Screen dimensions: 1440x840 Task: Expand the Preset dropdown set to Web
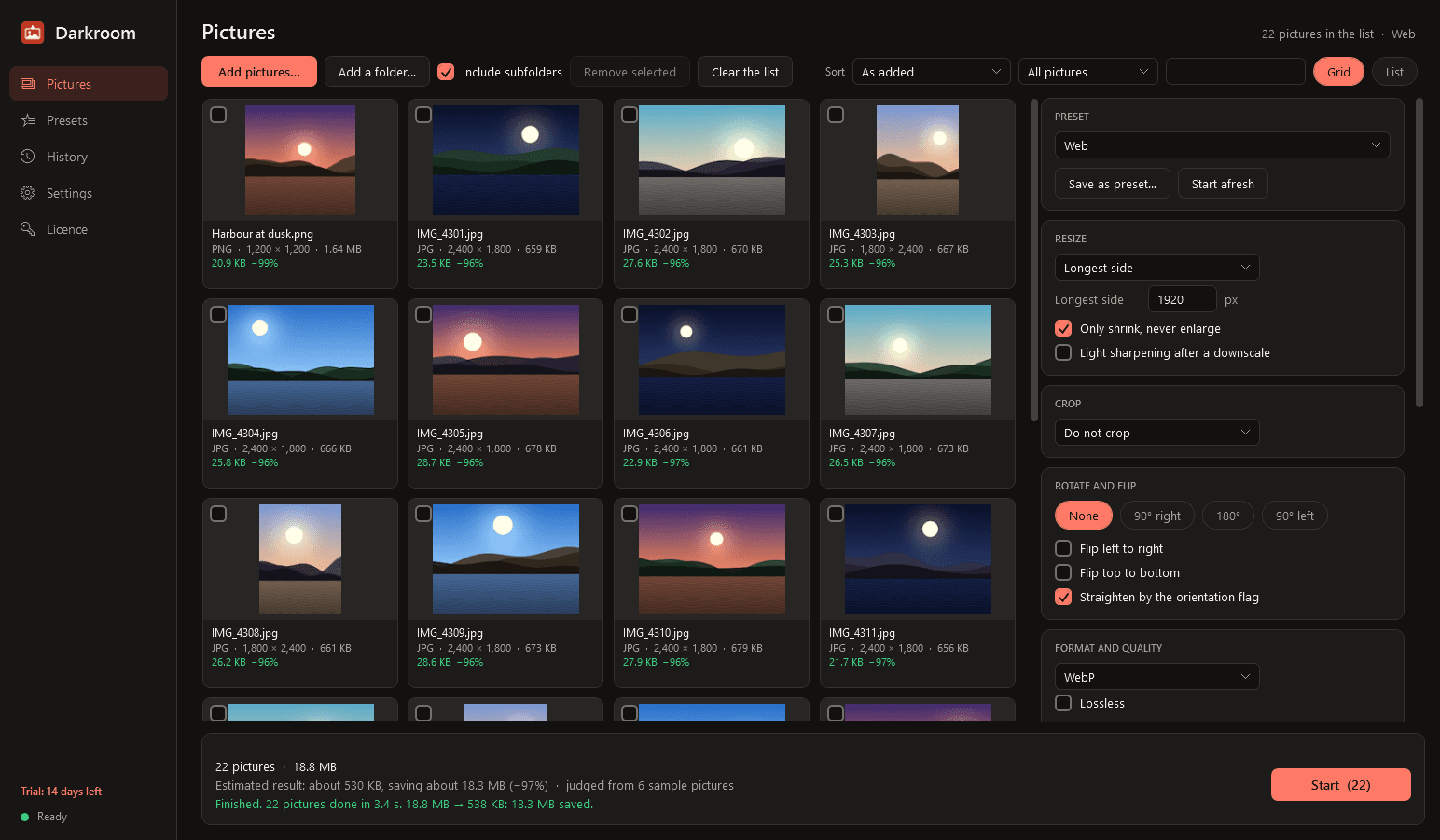(x=1222, y=145)
